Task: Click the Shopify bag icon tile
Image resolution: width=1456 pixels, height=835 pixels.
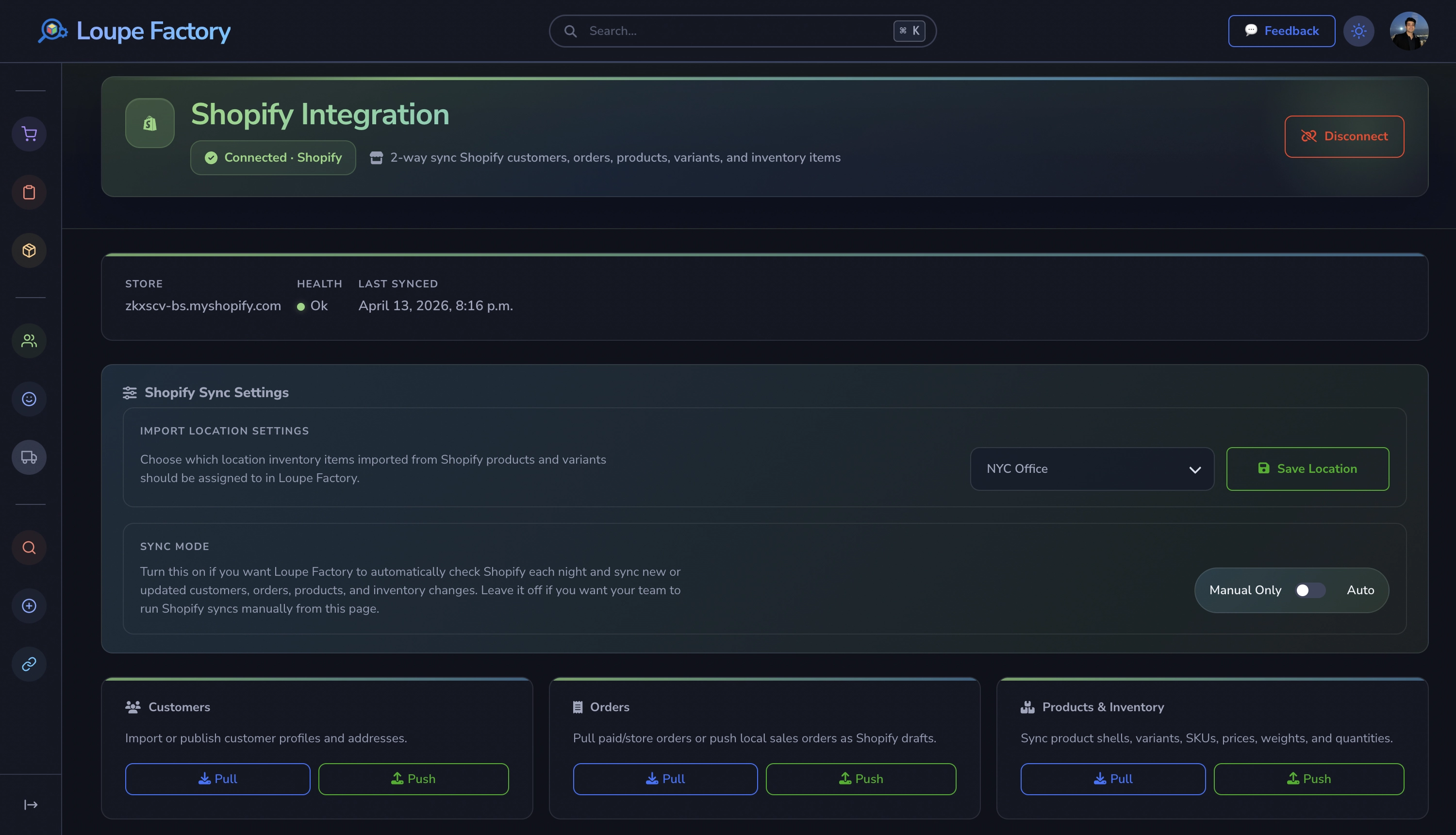Action: [150, 123]
